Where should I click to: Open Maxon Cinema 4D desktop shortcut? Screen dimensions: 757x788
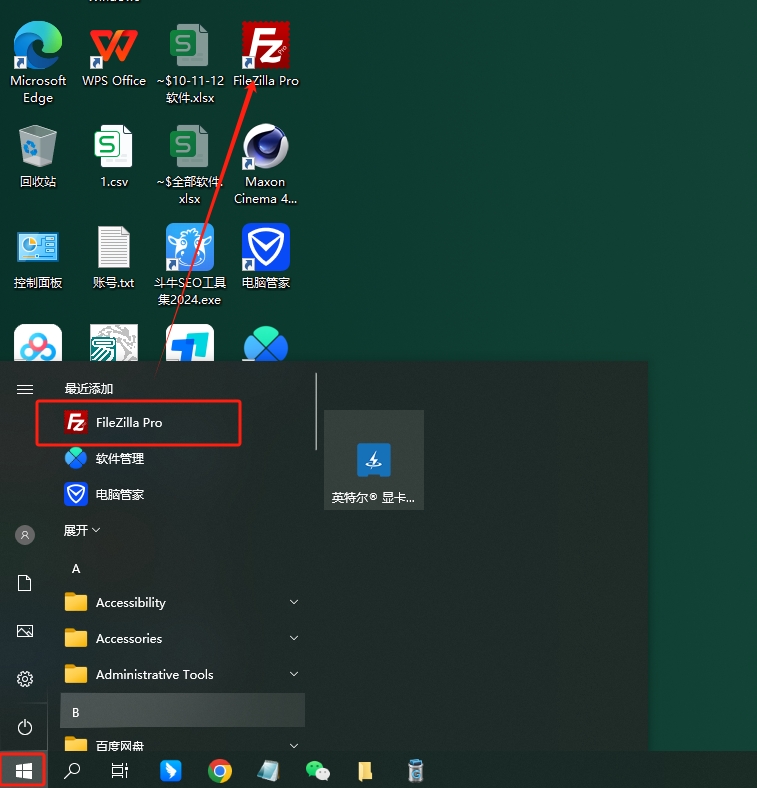pyautogui.click(x=265, y=164)
